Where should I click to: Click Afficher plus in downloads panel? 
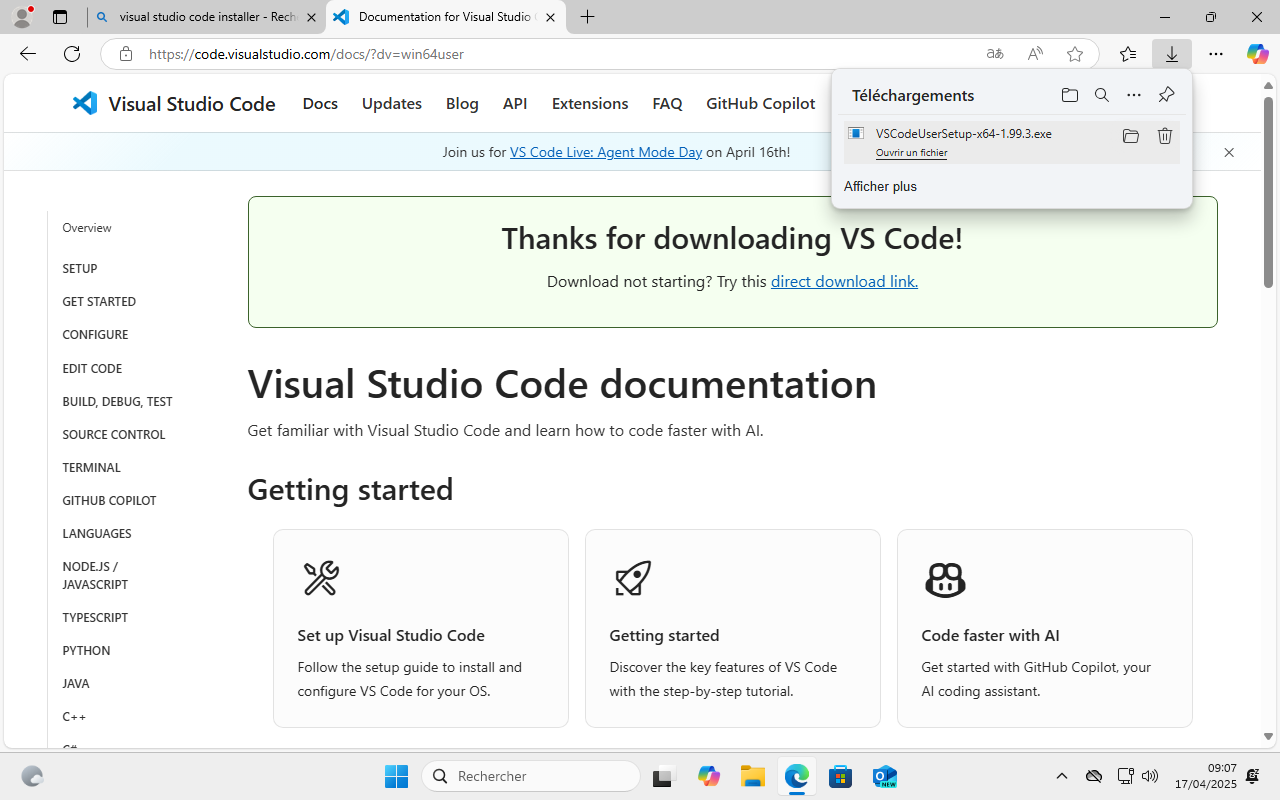point(880,187)
